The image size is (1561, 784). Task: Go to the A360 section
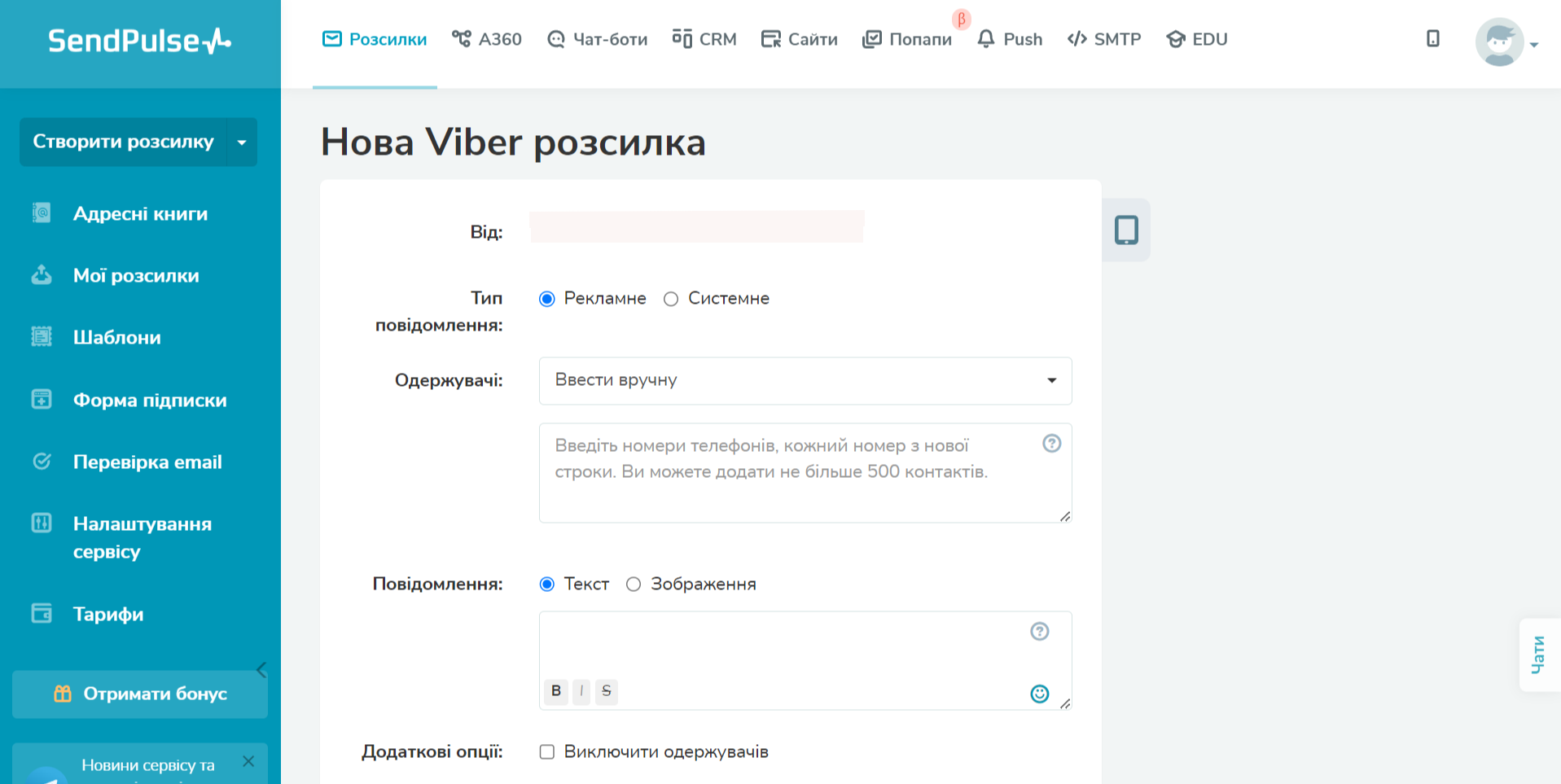coord(487,39)
